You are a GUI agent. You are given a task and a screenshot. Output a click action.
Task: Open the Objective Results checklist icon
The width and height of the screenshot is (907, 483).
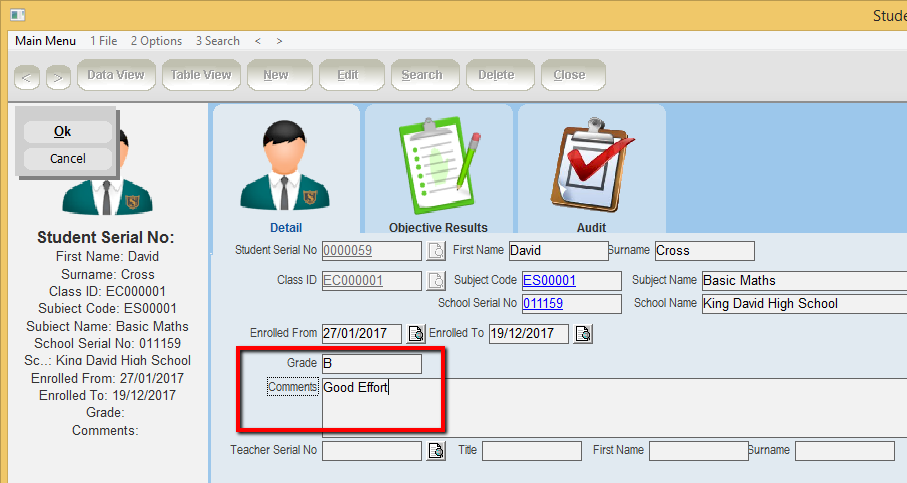tap(439, 165)
